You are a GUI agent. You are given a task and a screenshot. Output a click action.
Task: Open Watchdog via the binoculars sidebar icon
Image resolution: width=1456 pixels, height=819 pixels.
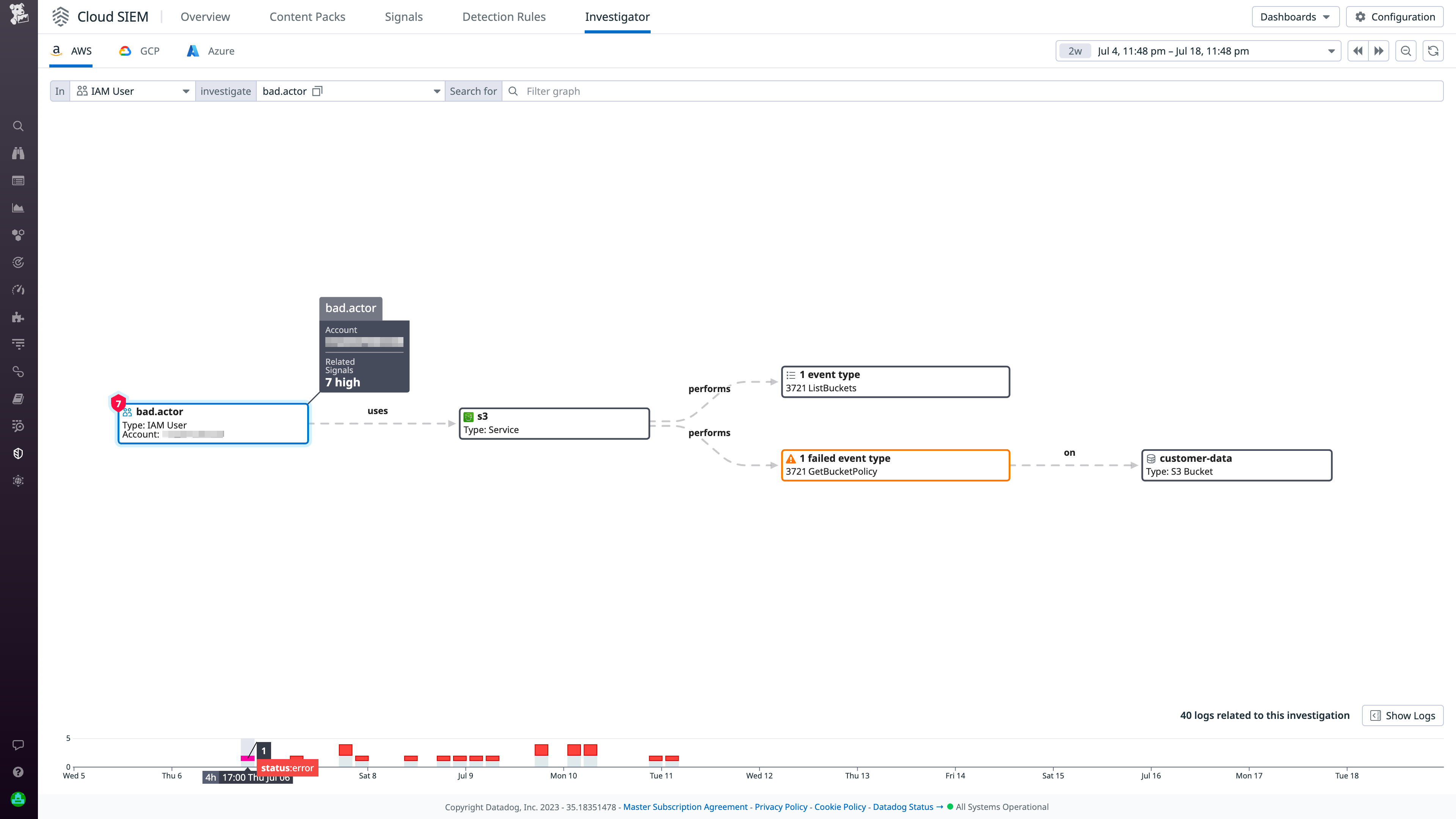coord(18,153)
